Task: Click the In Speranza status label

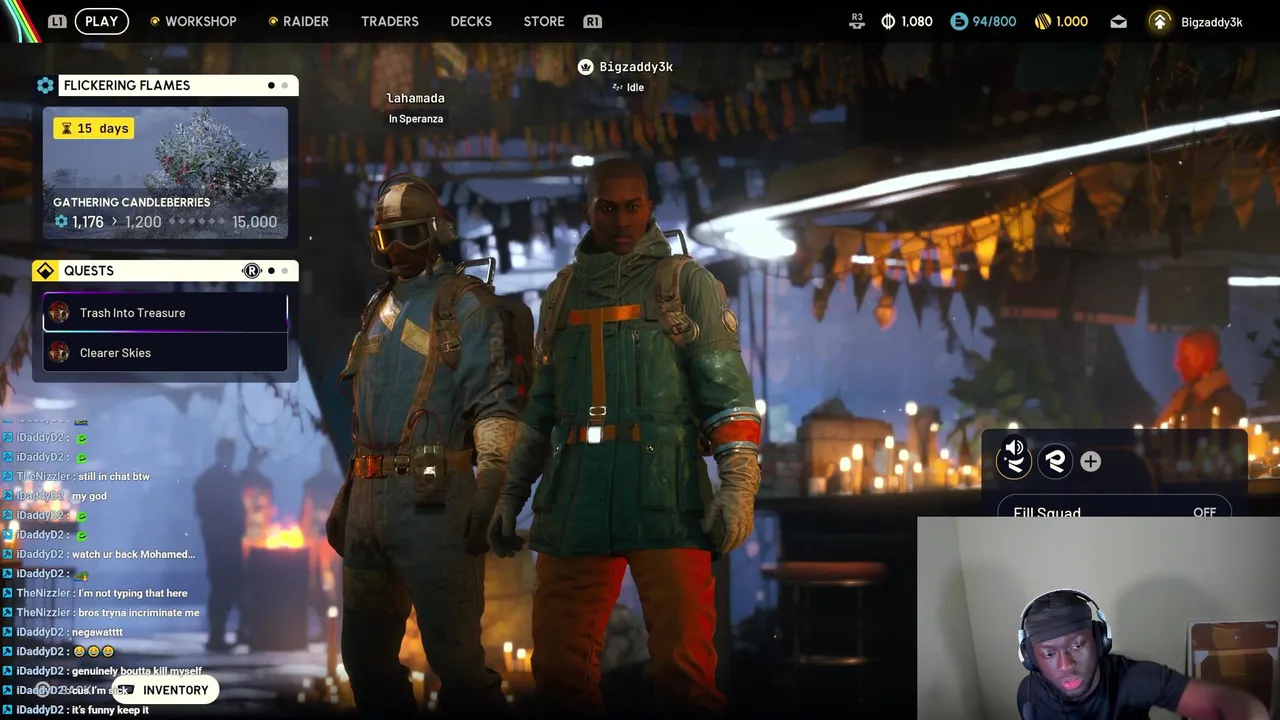Action: (416, 119)
